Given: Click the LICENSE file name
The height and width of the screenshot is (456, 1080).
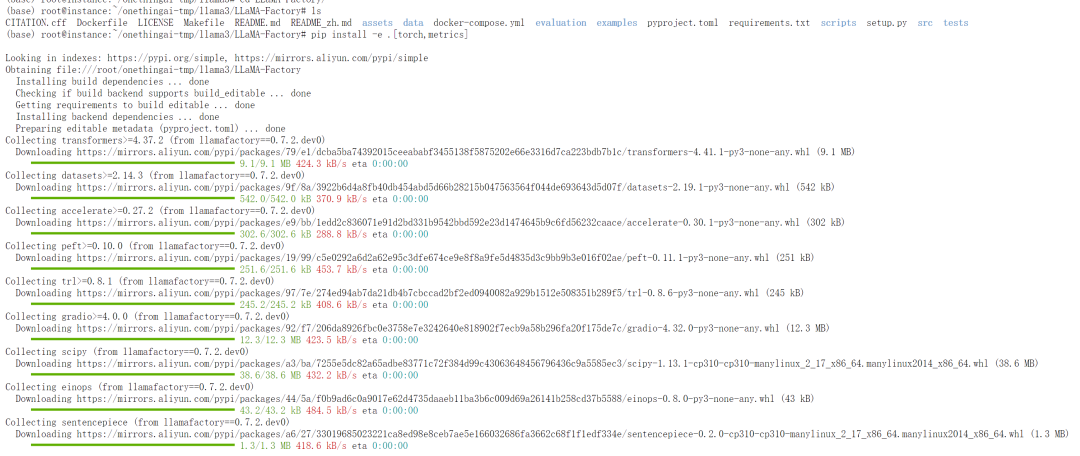Looking at the screenshot, I should click(x=155, y=23).
